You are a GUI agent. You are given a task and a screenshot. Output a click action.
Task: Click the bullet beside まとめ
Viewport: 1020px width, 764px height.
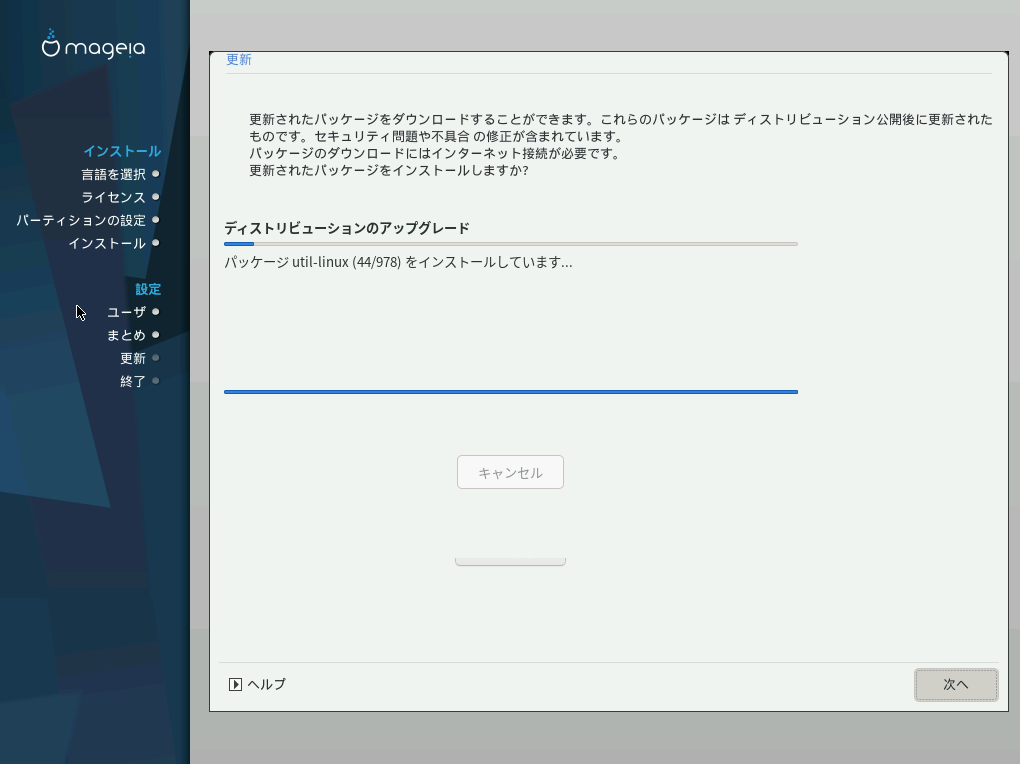156,335
